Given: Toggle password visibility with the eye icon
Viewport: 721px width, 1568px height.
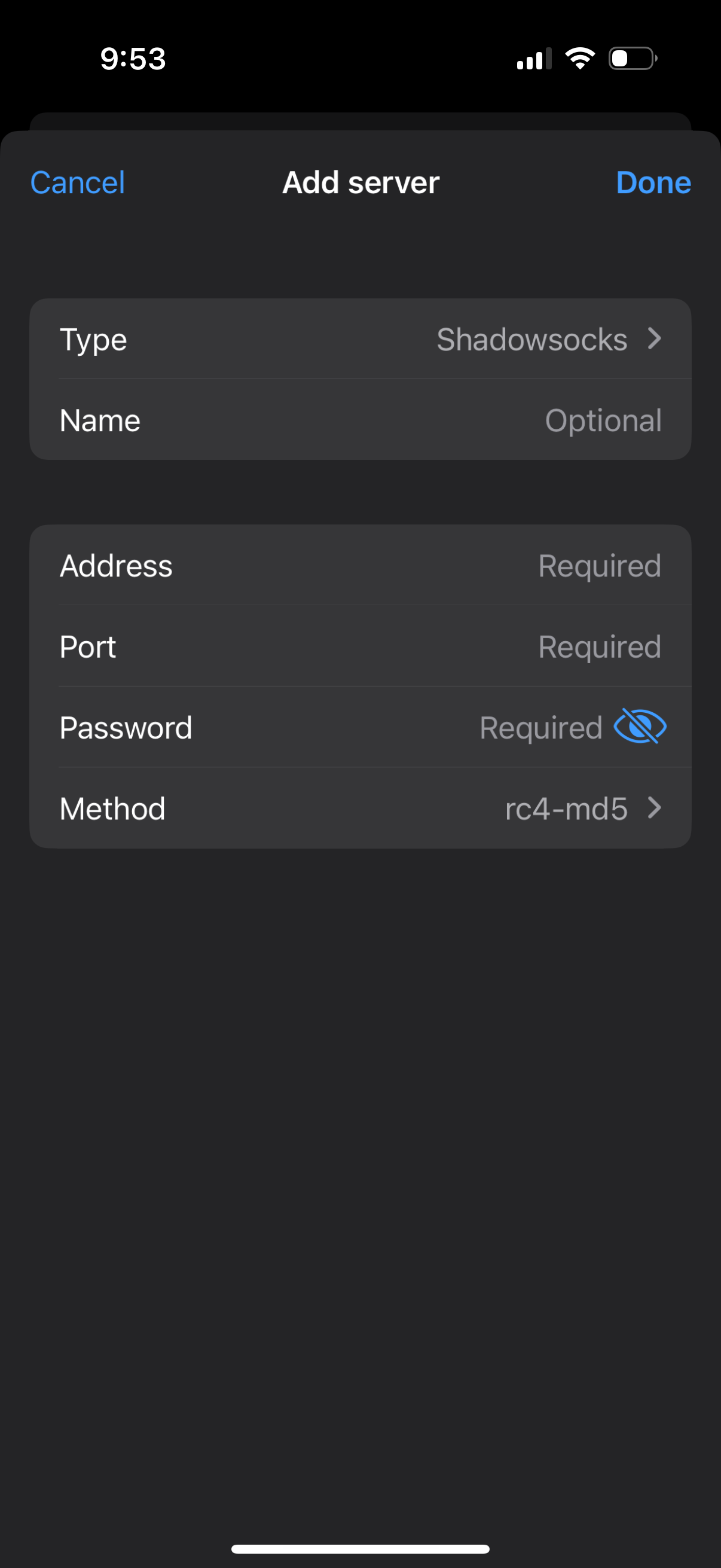Looking at the screenshot, I should pos(640,727).
